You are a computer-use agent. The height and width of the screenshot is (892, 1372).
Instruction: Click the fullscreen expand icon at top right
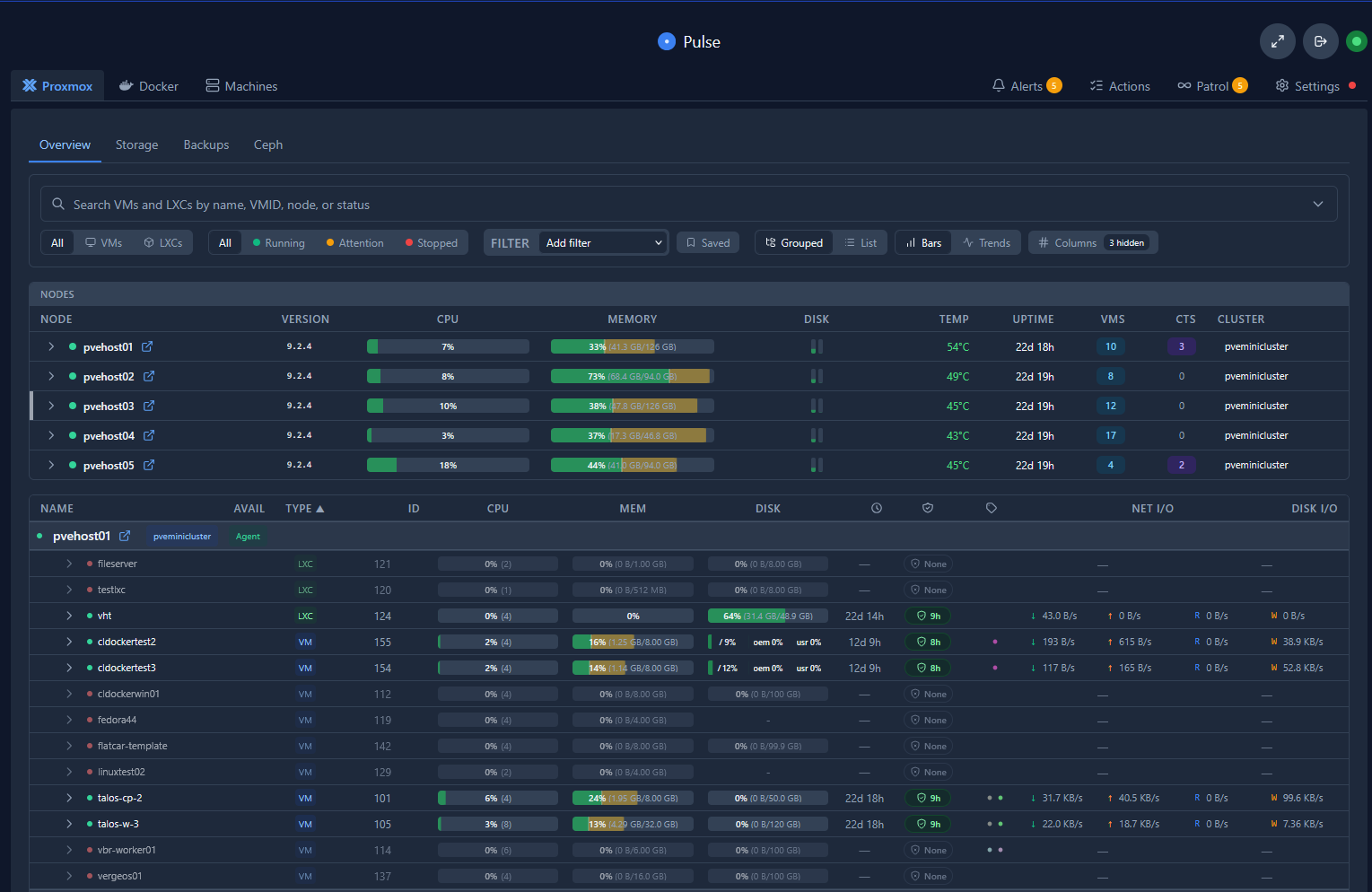click(x=1278, y=41)
